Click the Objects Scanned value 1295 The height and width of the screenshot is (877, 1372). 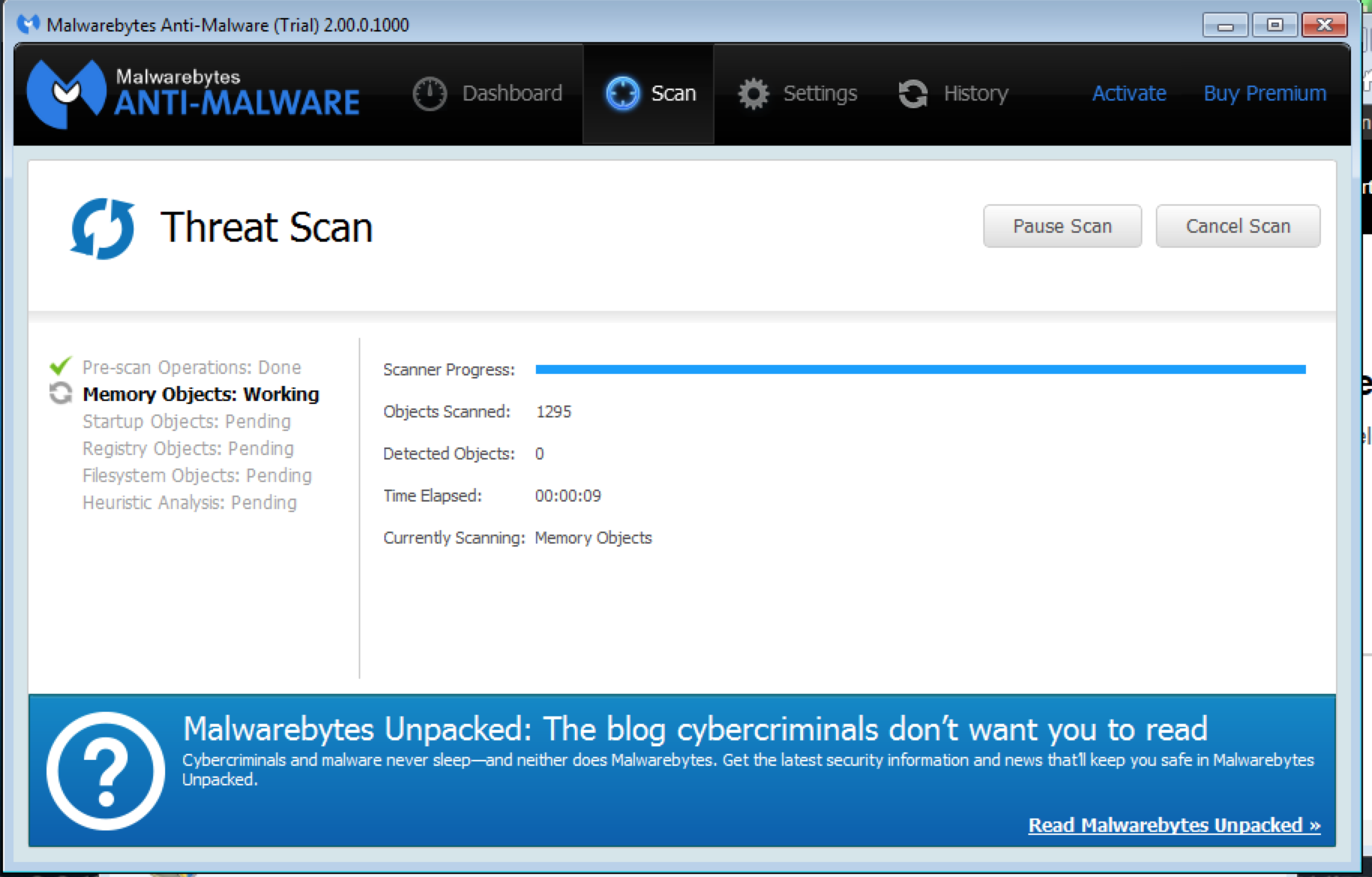click(x=554, y=411)
